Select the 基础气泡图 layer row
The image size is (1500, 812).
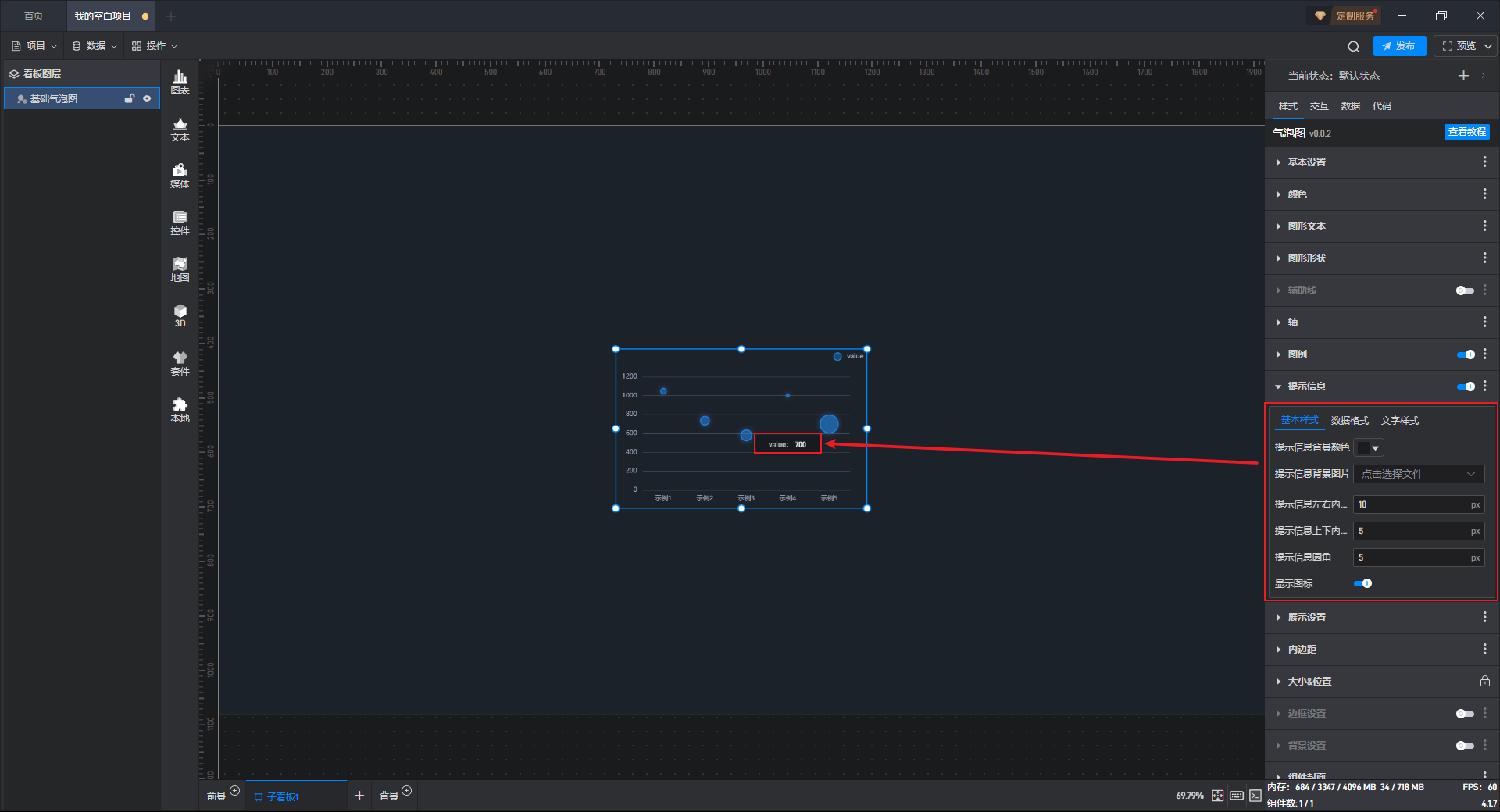coord(82,98)
